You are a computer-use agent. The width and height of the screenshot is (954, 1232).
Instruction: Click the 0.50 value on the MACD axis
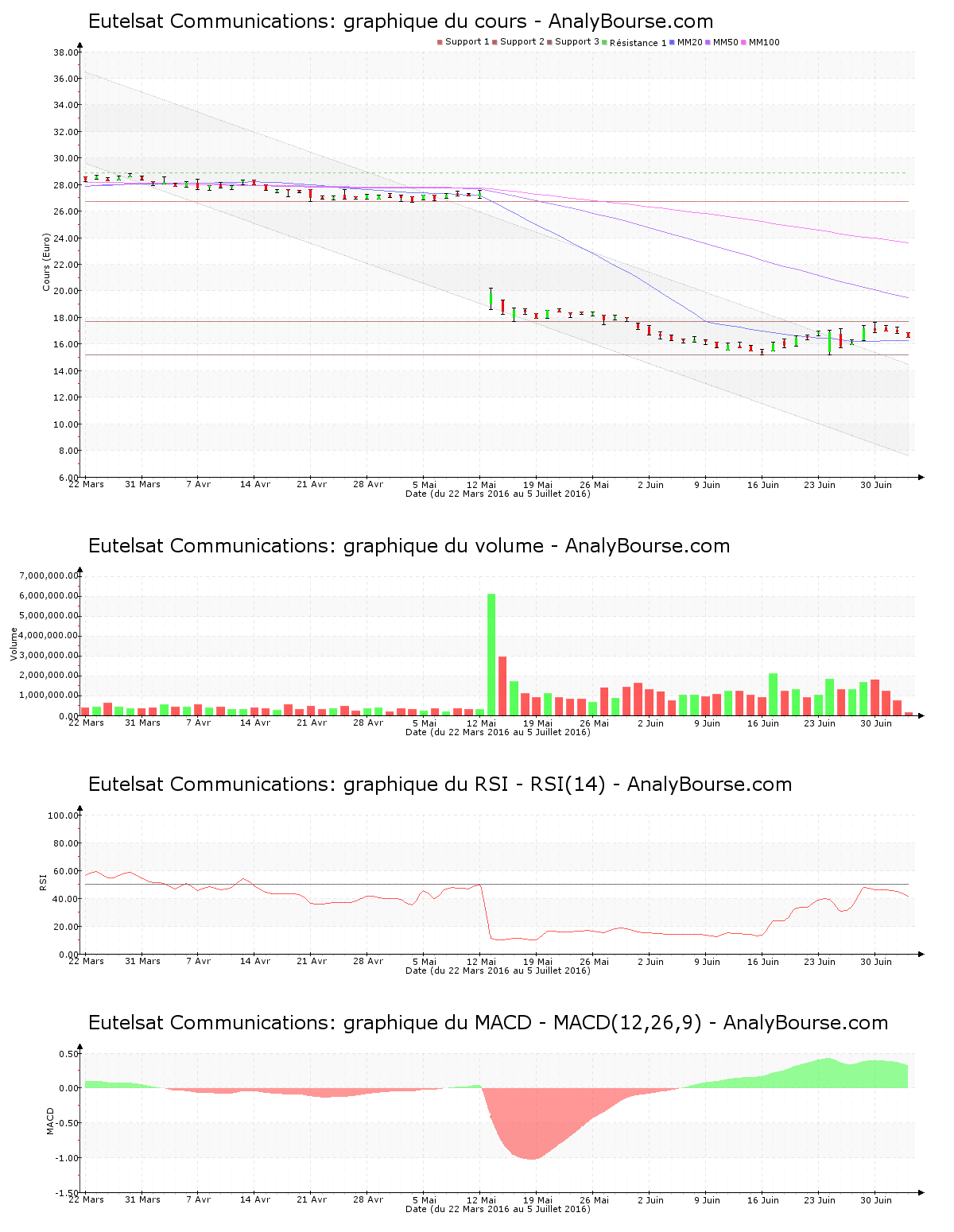pyautogui.click(x=68, y=1054)
